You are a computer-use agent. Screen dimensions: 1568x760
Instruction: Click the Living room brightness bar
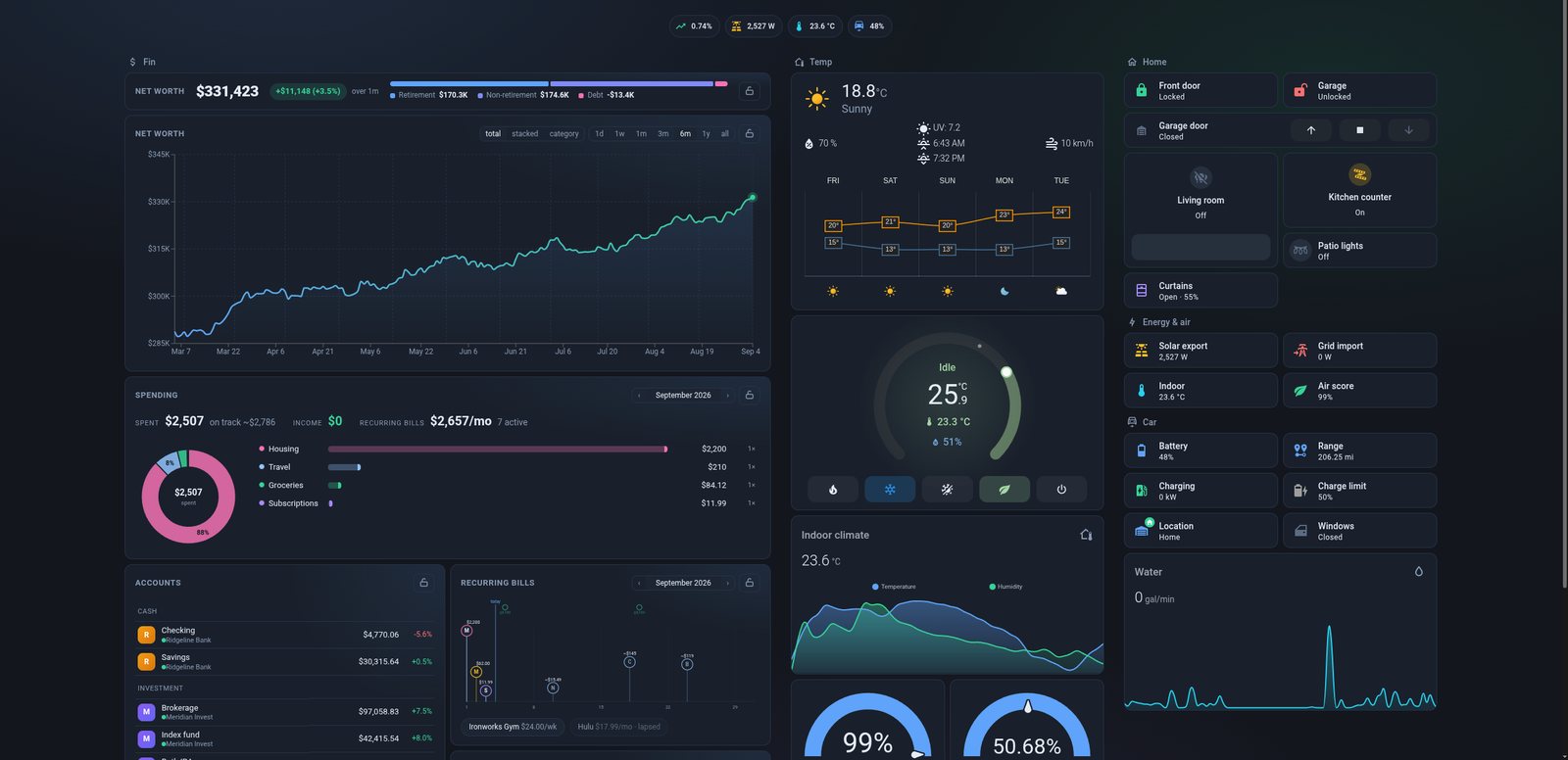click(1200, 247)
